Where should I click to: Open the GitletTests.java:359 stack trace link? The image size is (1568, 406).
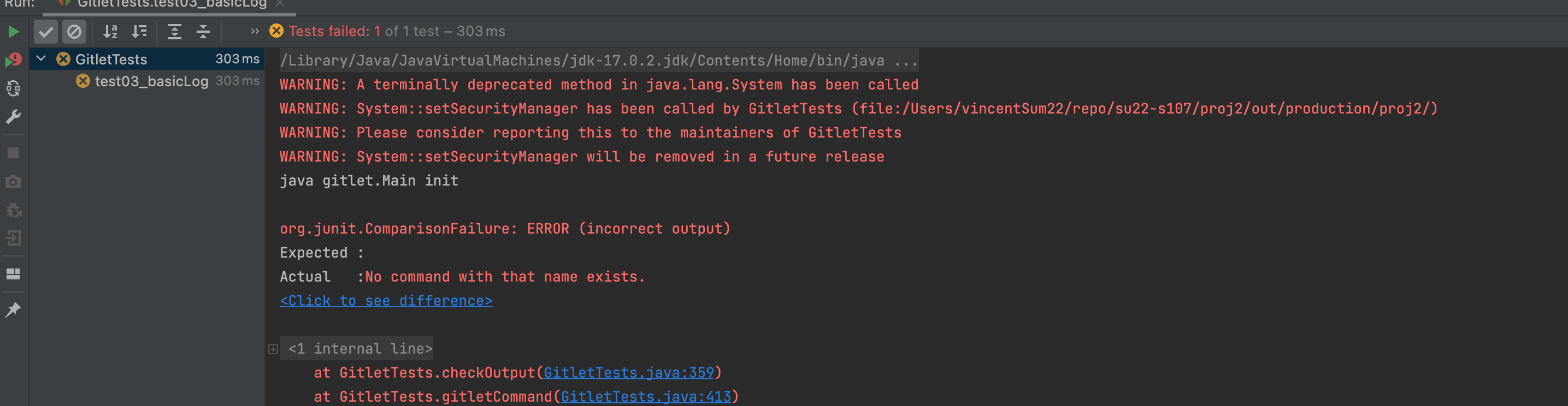[x=628, y=373]
